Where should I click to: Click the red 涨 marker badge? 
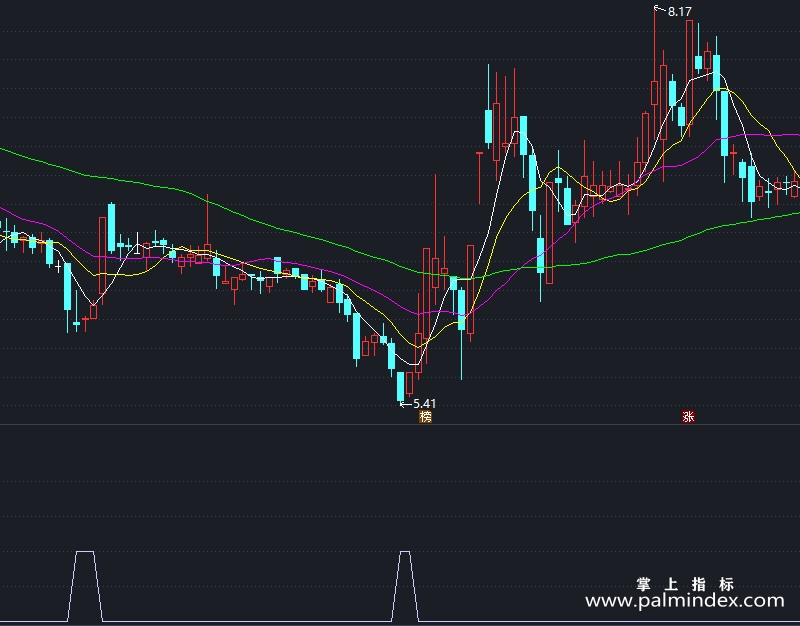click(x=688, y=417)
